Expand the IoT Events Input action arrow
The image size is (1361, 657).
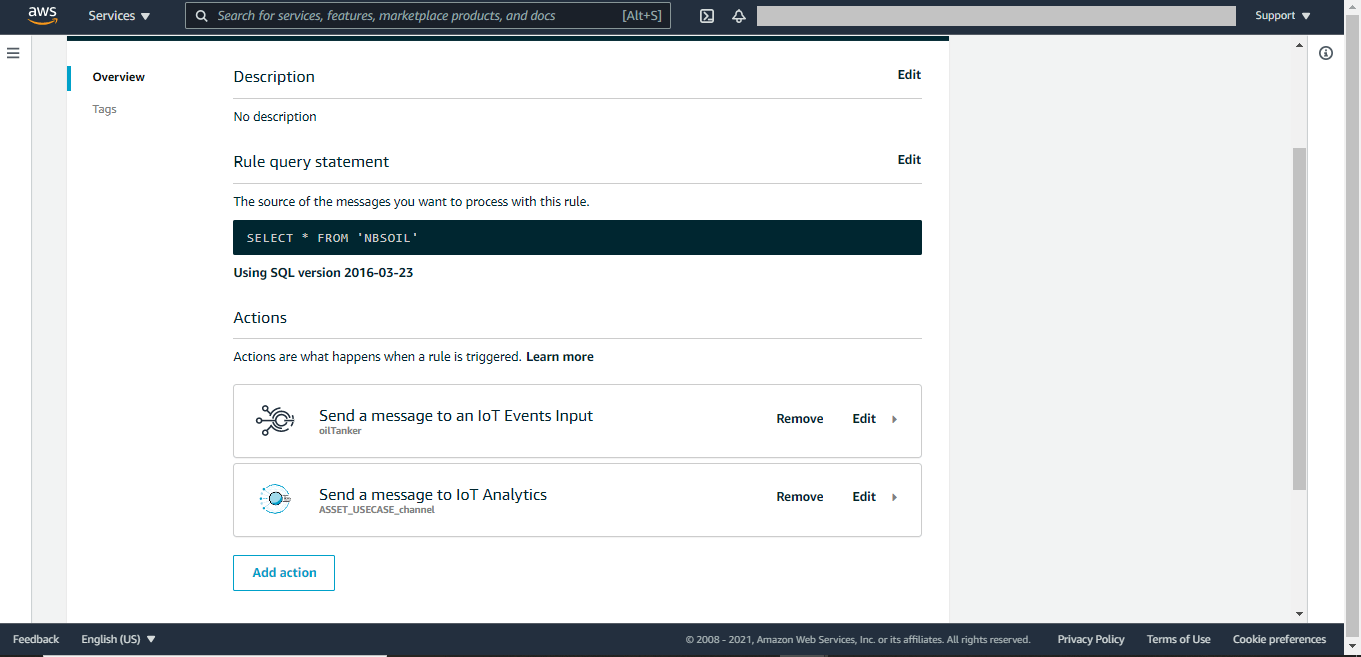pos(894,419)
